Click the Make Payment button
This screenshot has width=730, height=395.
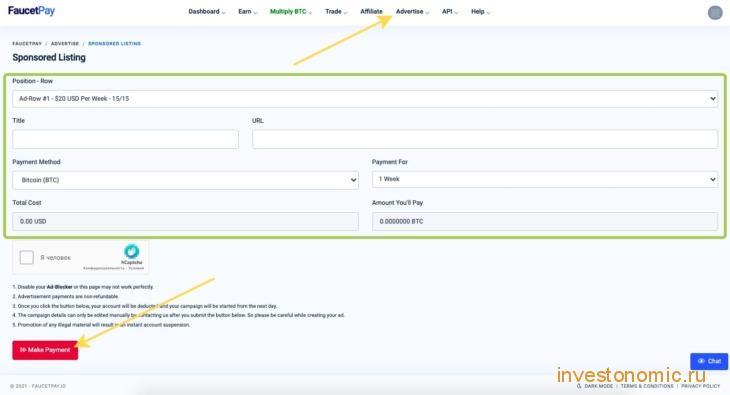coord(45,350)
